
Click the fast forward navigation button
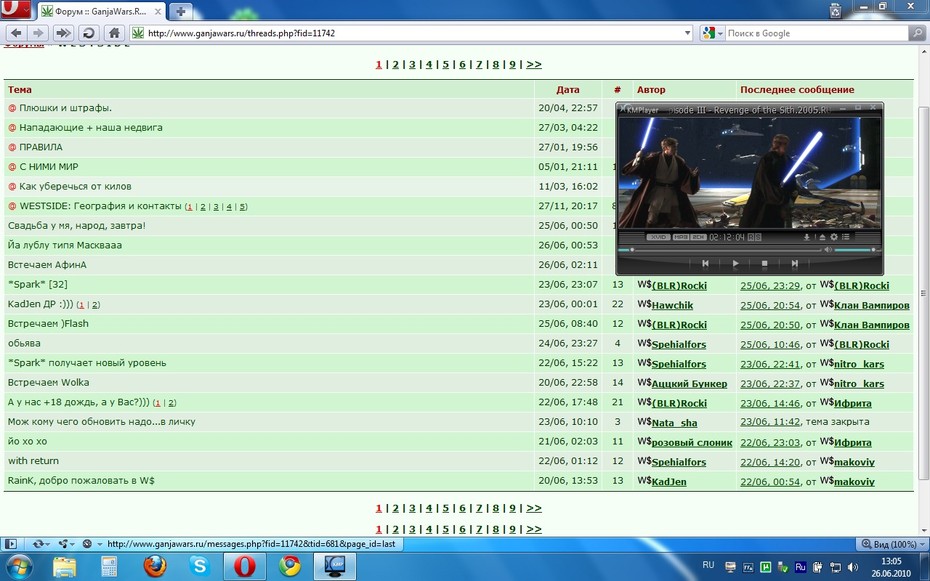[x=62, y=33]
